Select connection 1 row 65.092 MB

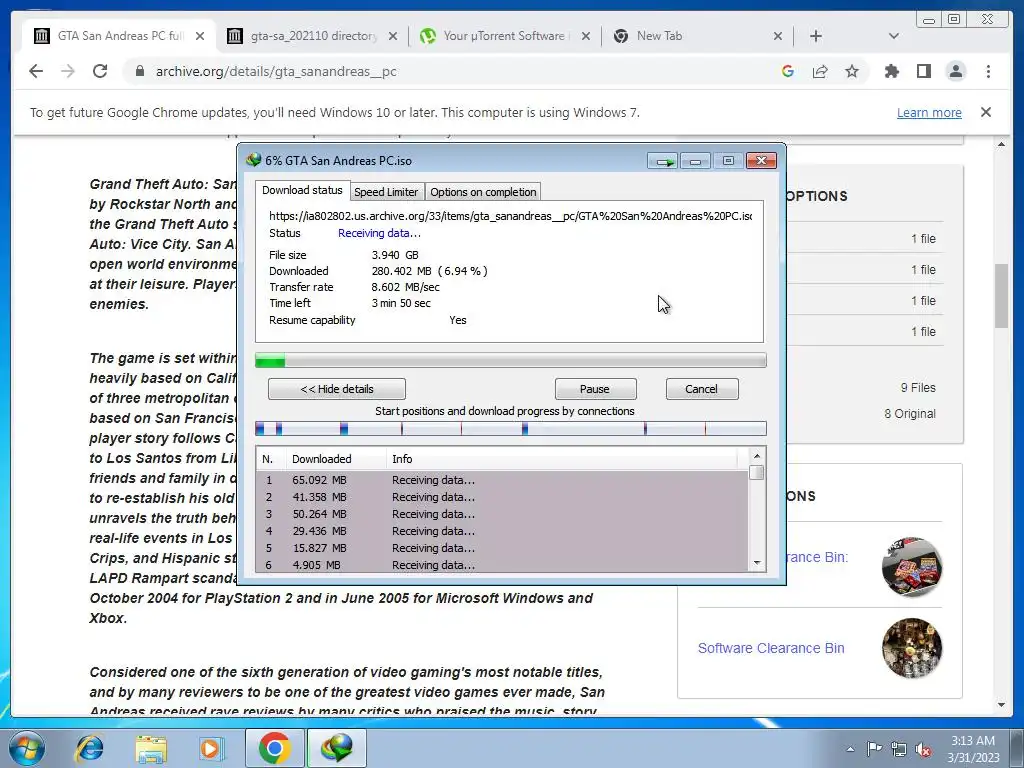pos(502,480)
